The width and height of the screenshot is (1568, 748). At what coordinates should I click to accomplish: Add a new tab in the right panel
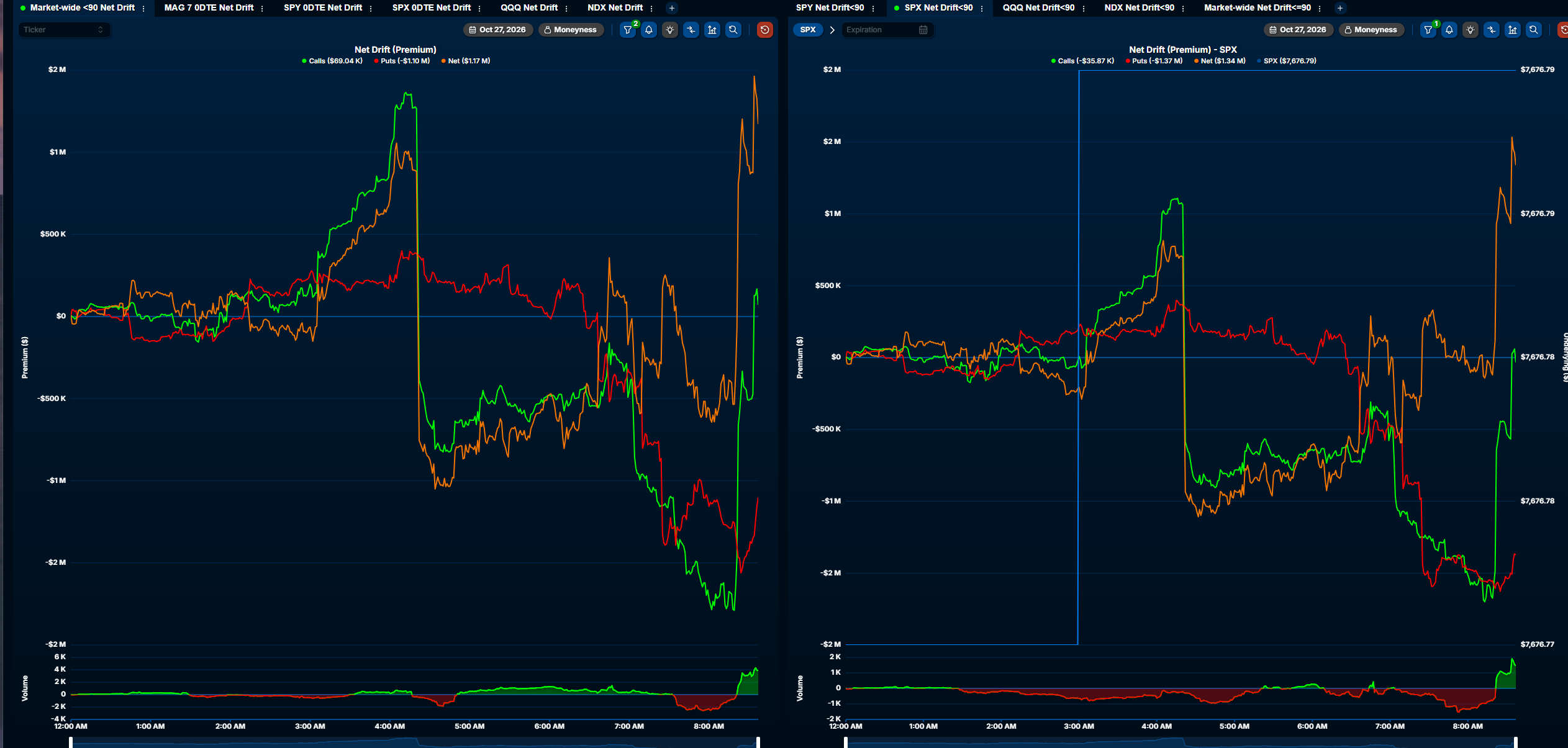[1340, 8]
